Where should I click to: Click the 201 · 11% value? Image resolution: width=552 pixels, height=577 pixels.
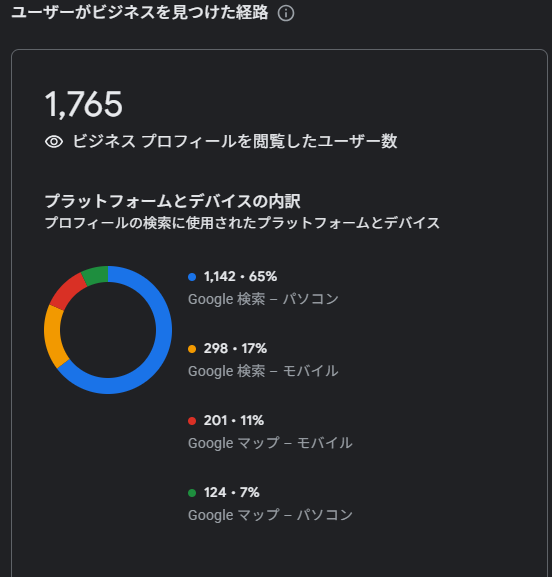(x=234, y=421)
